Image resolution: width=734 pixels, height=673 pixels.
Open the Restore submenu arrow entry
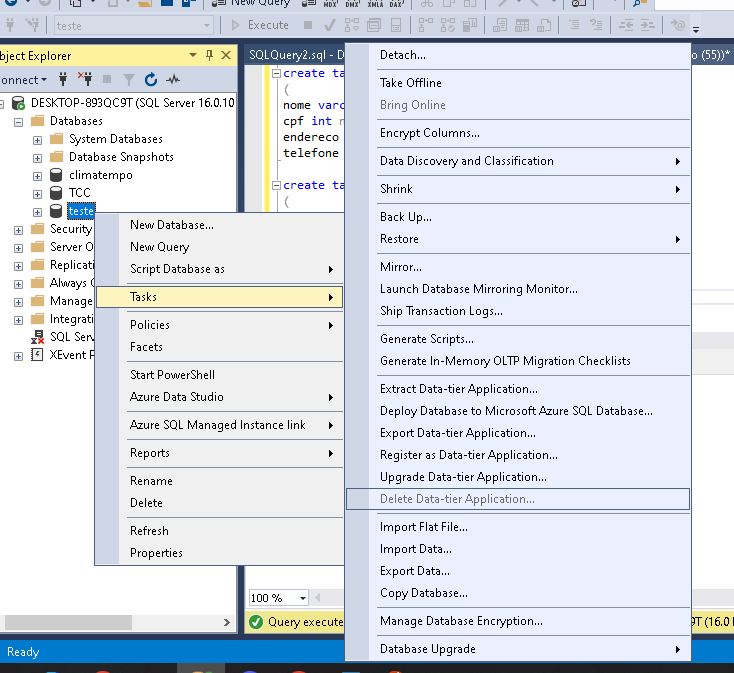(518, 239)
